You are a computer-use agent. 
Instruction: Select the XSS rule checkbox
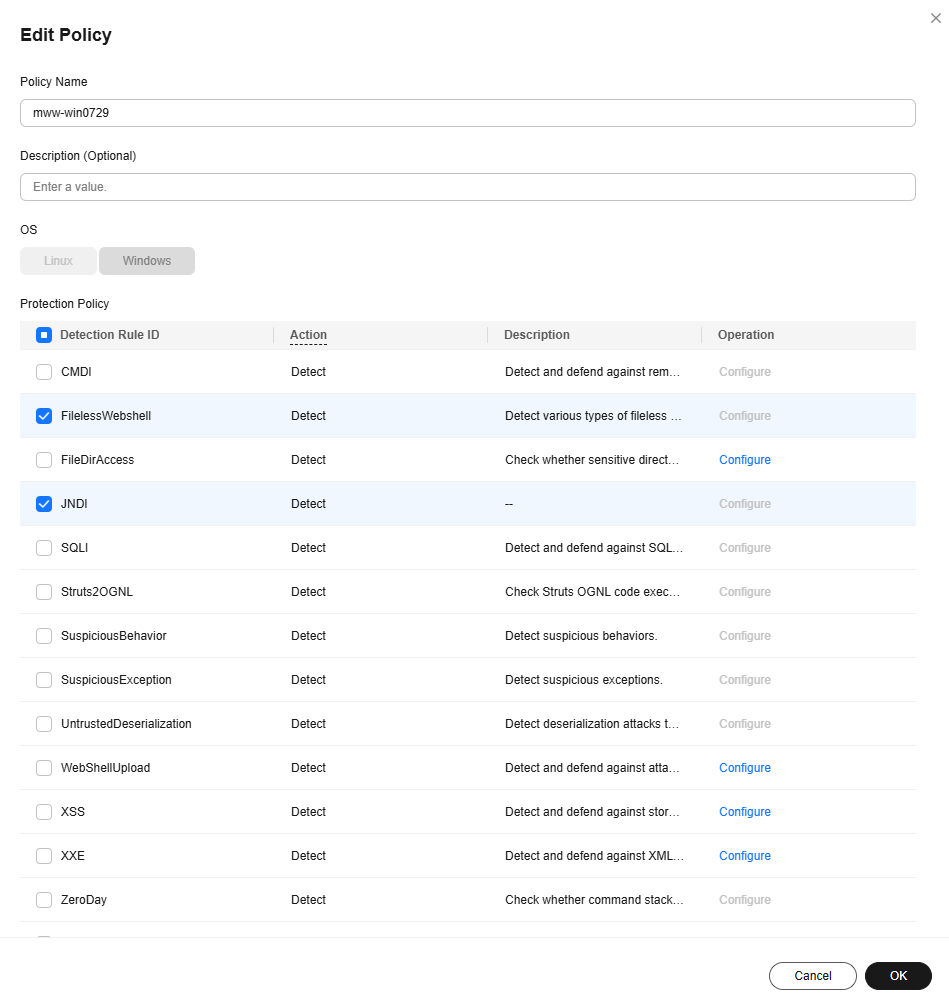pos(44,812)
